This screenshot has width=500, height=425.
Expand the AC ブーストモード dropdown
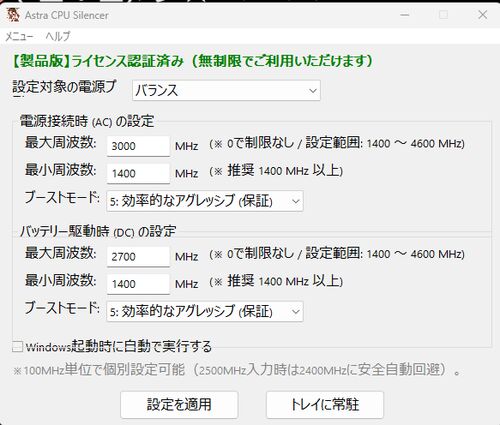pos(205,201)
